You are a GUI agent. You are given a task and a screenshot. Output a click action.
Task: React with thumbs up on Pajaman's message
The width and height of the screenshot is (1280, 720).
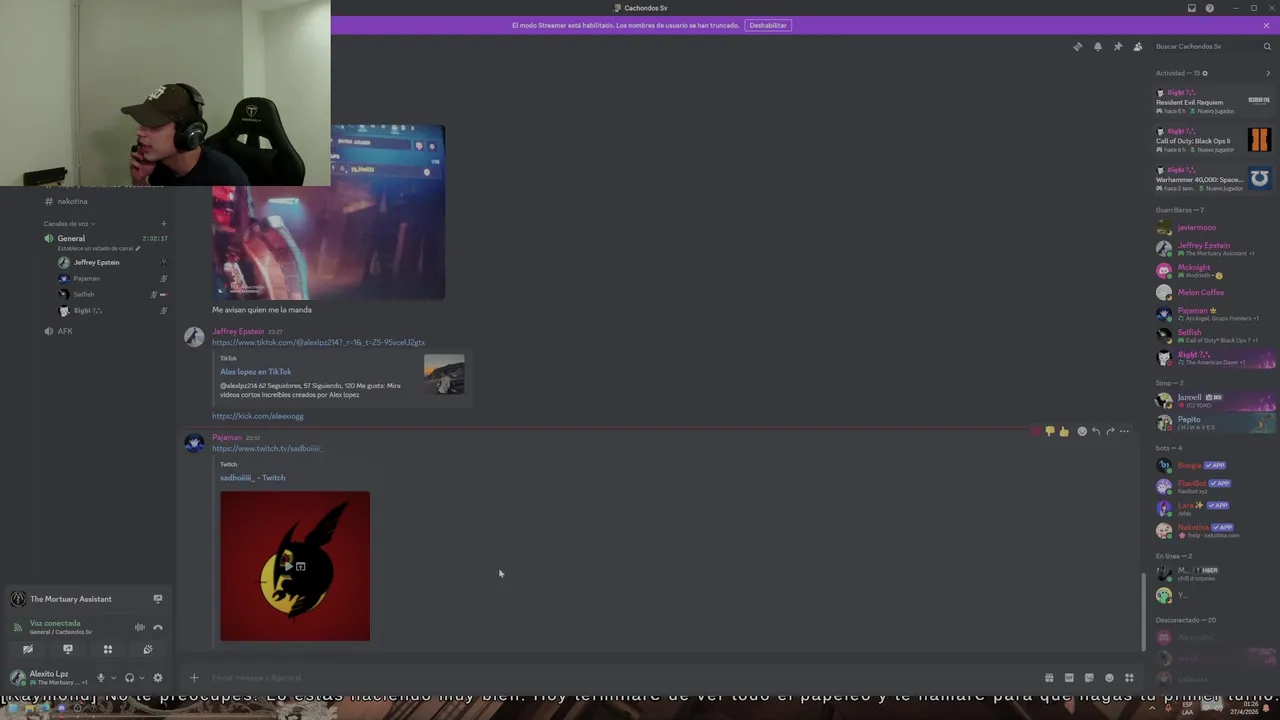tap(1064, 431)
